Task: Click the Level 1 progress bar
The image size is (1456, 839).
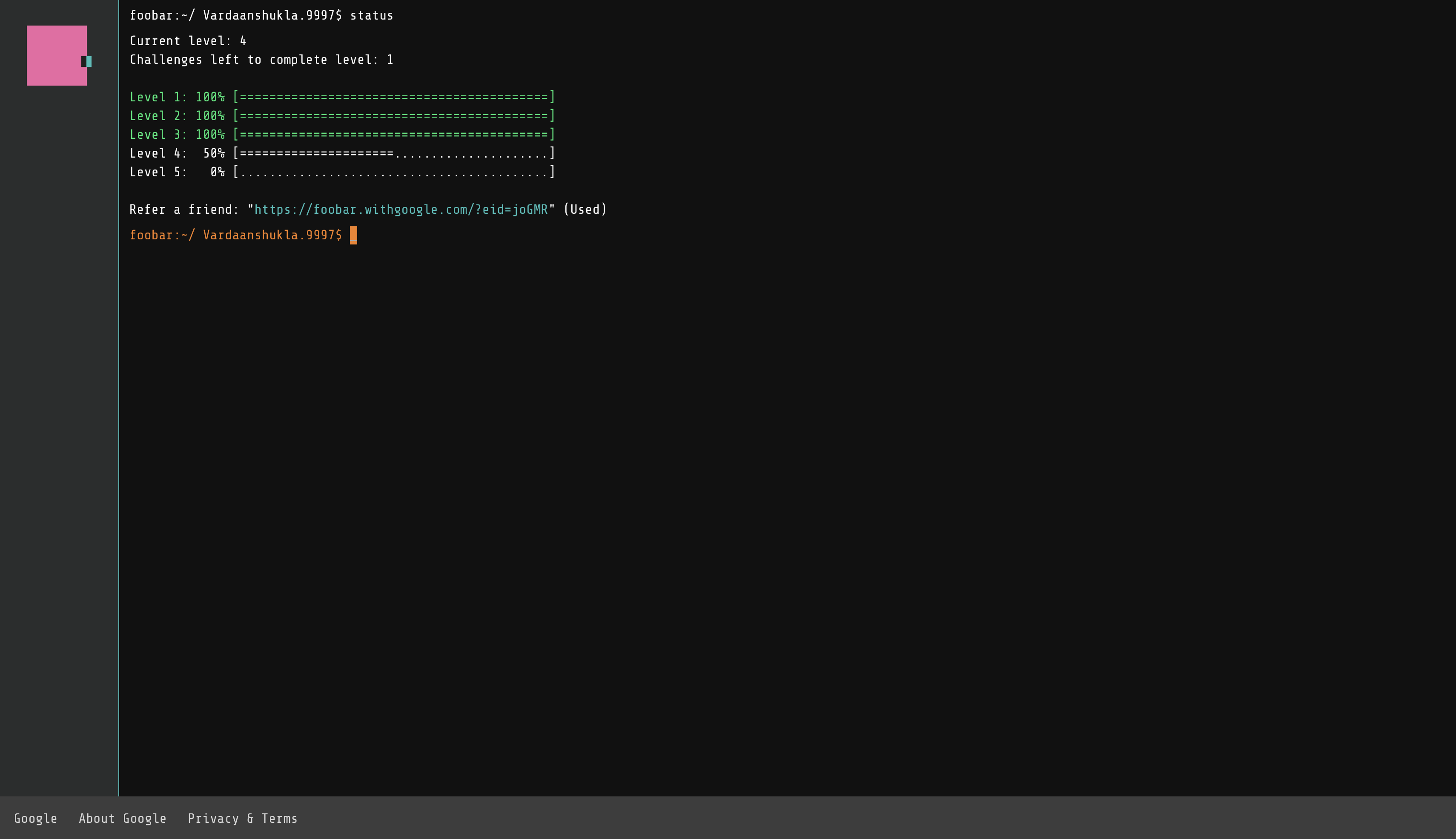Action: click(394, 97)
